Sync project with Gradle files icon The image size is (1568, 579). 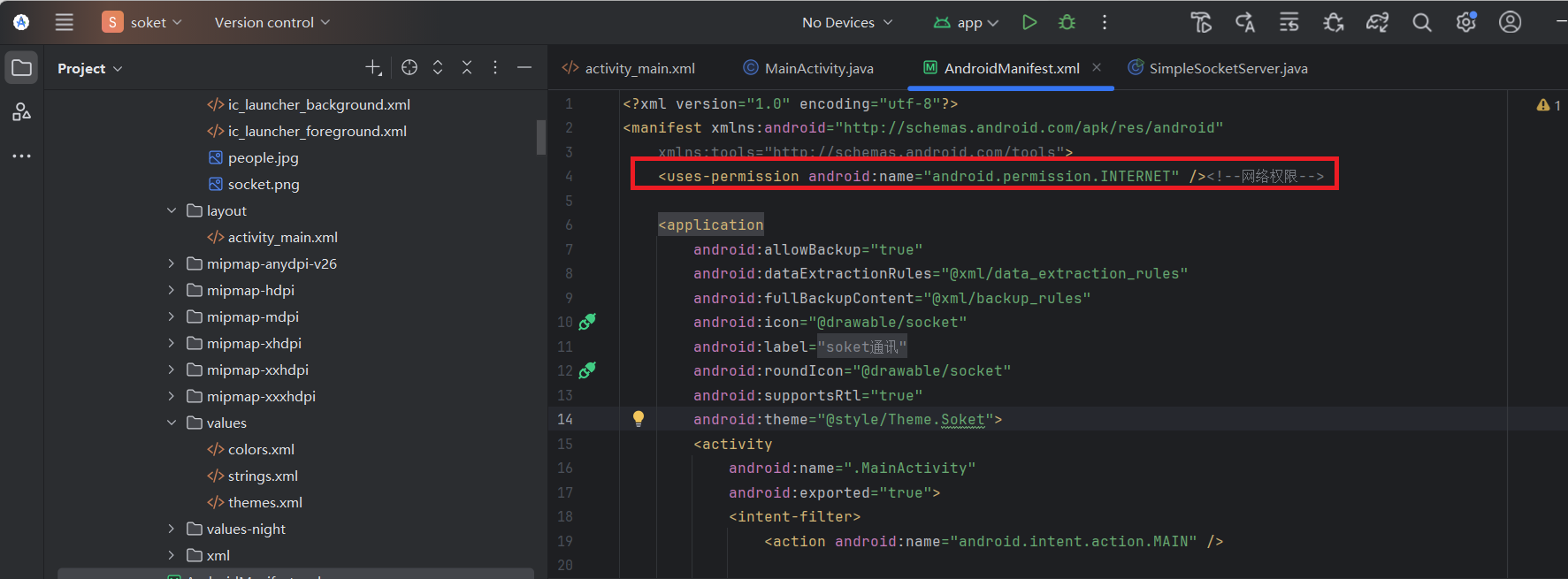tap(1378, 22)
